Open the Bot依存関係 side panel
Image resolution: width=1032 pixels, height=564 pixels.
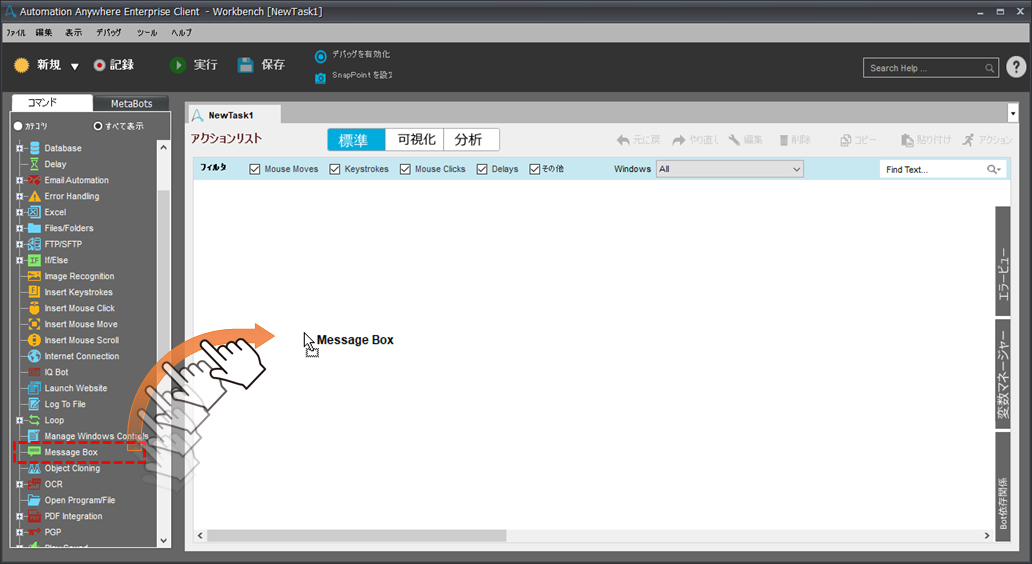1002,486
